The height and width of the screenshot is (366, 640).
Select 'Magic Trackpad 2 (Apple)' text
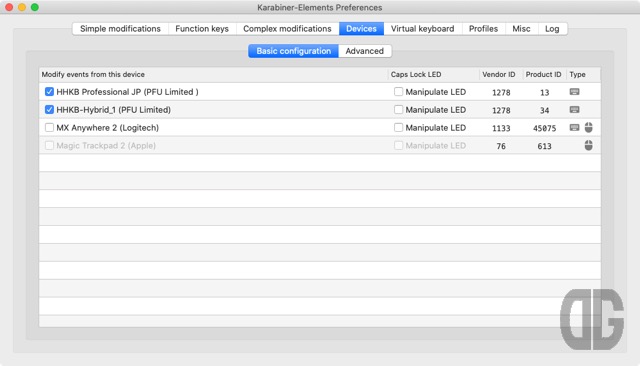(x=106, y=146)
